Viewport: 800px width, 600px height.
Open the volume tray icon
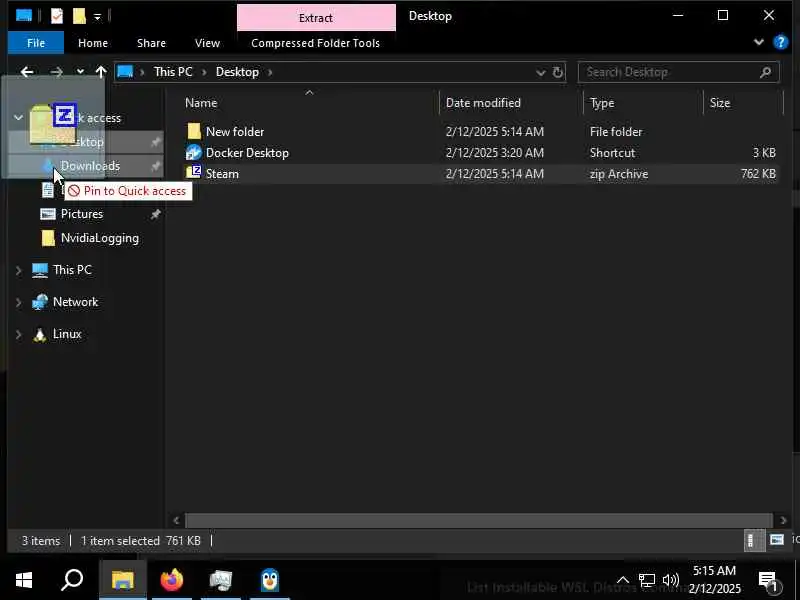(670, 580)
